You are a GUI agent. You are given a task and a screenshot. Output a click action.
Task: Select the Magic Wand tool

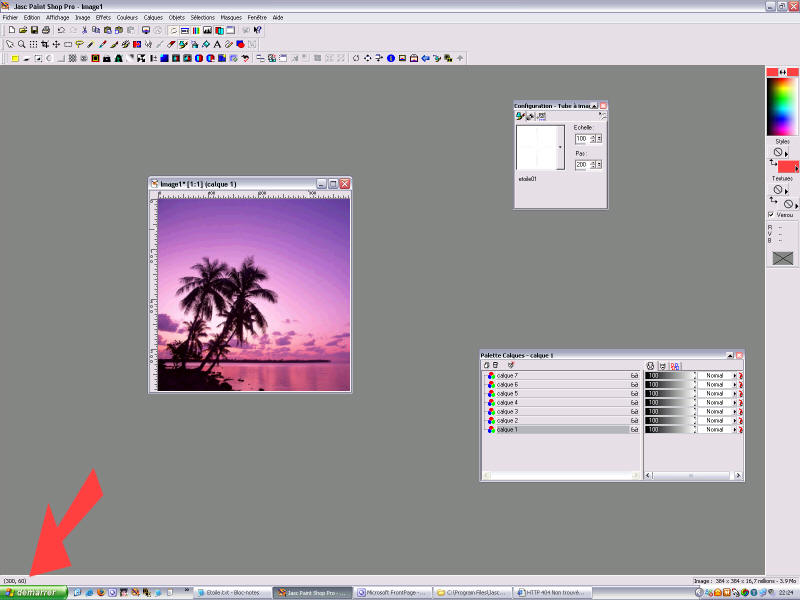pos(91,44)
